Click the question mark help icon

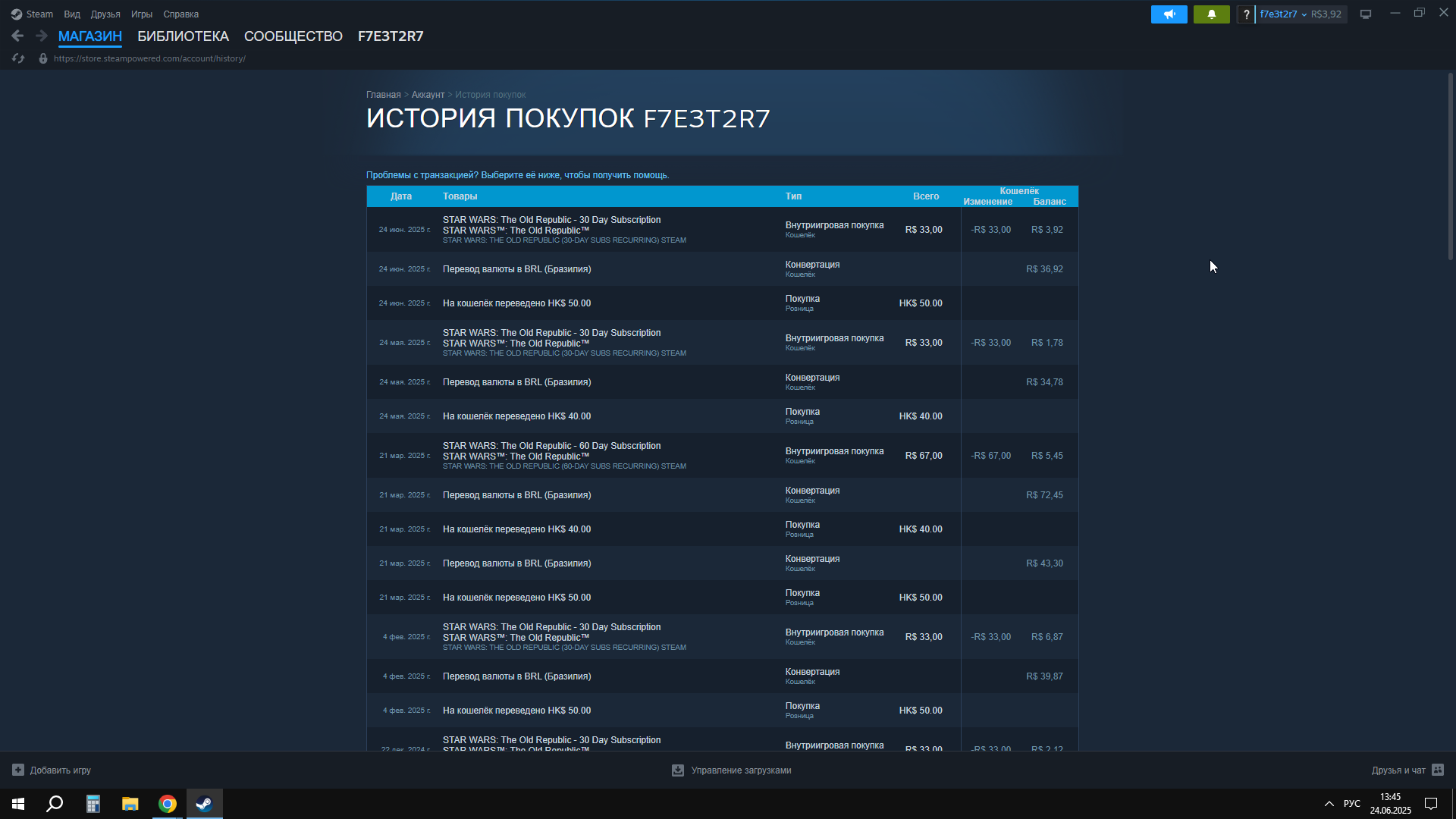click(x=1246, y=14)
